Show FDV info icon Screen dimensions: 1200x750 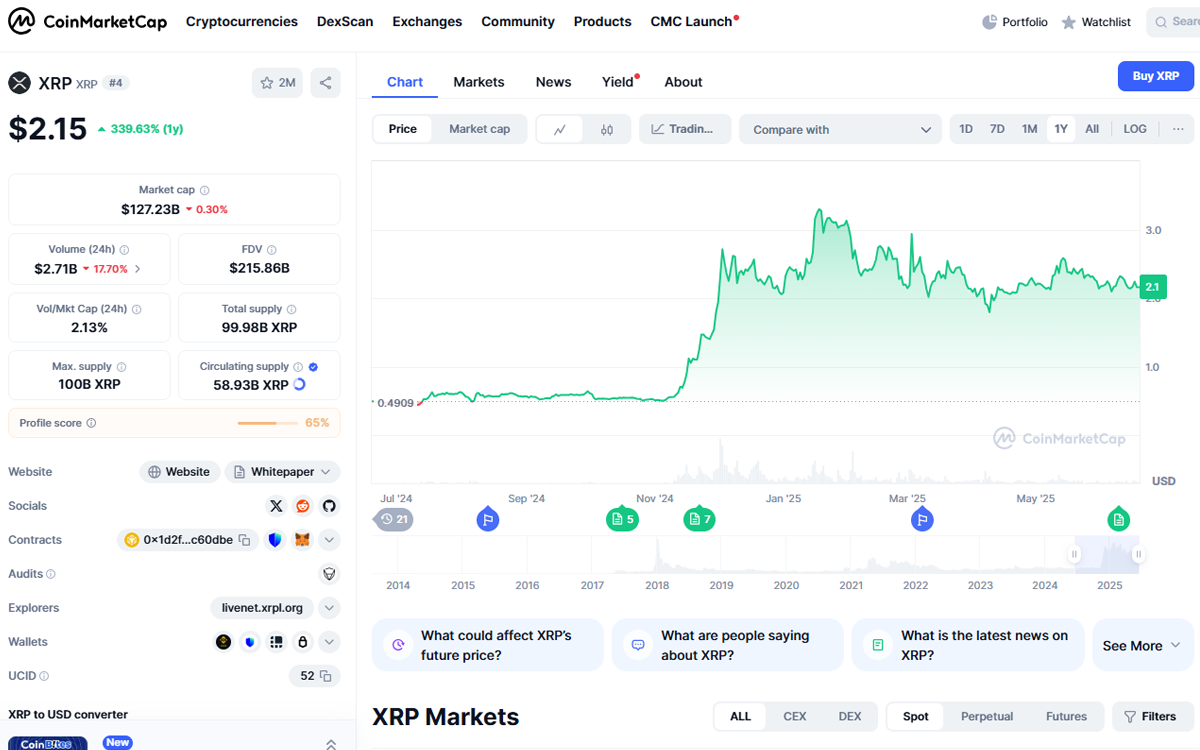271,250
